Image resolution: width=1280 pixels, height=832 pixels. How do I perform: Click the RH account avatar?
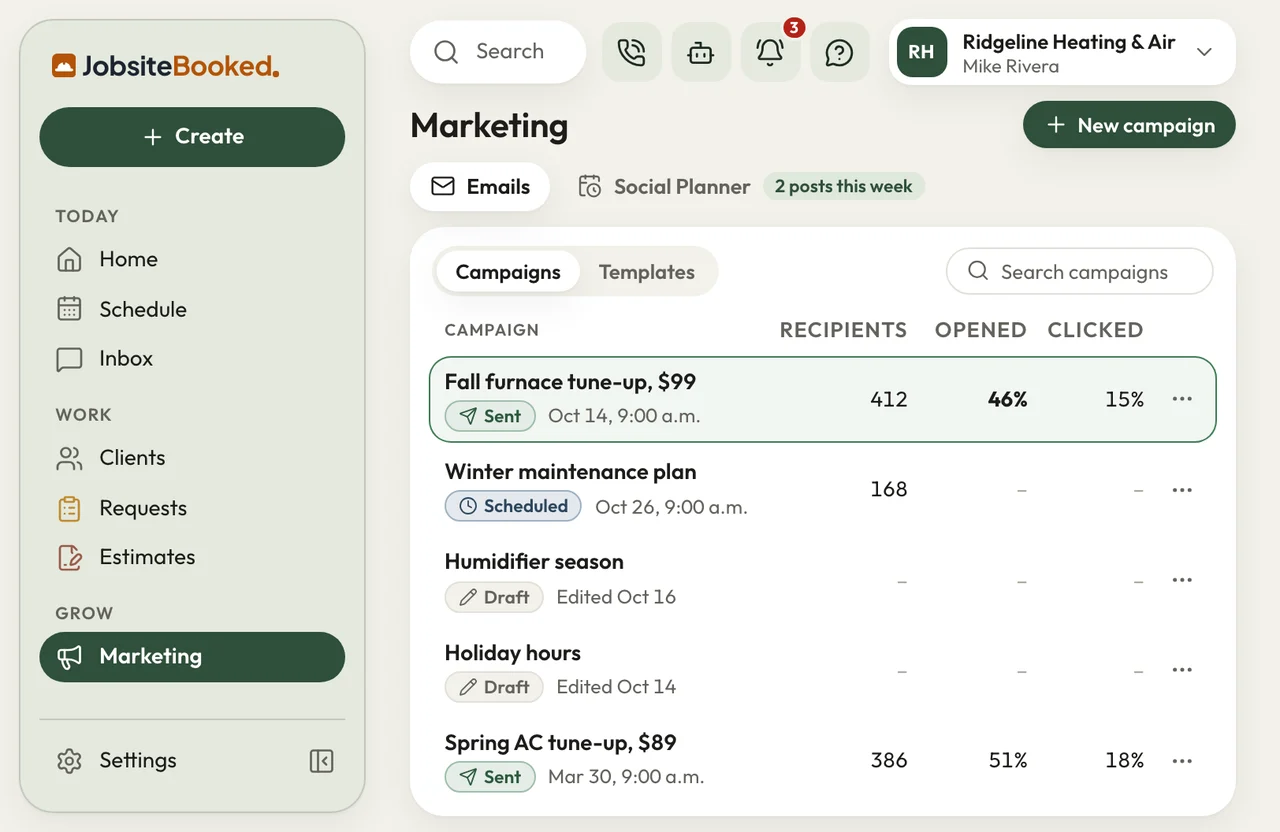coord(921,52)
